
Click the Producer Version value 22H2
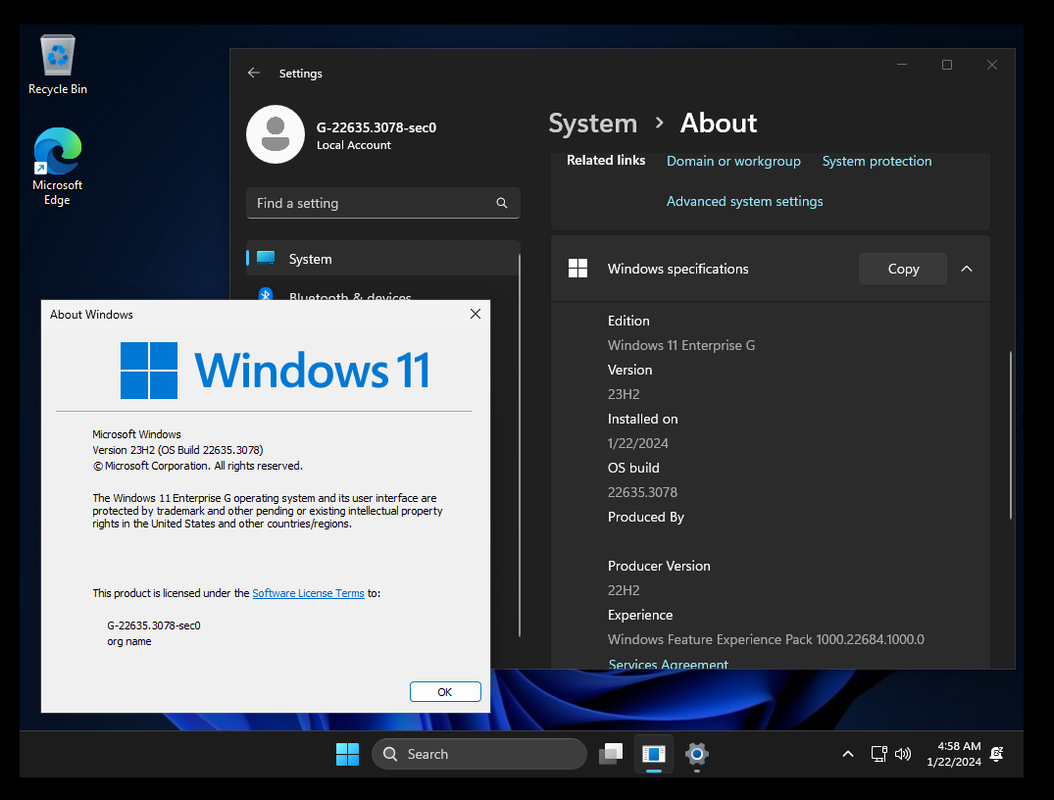click(624, 590)
